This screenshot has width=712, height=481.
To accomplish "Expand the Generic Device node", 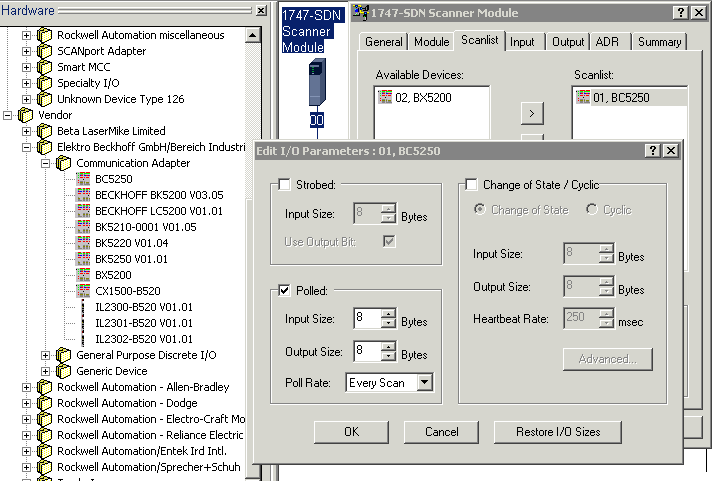I will tap(45, 371).
